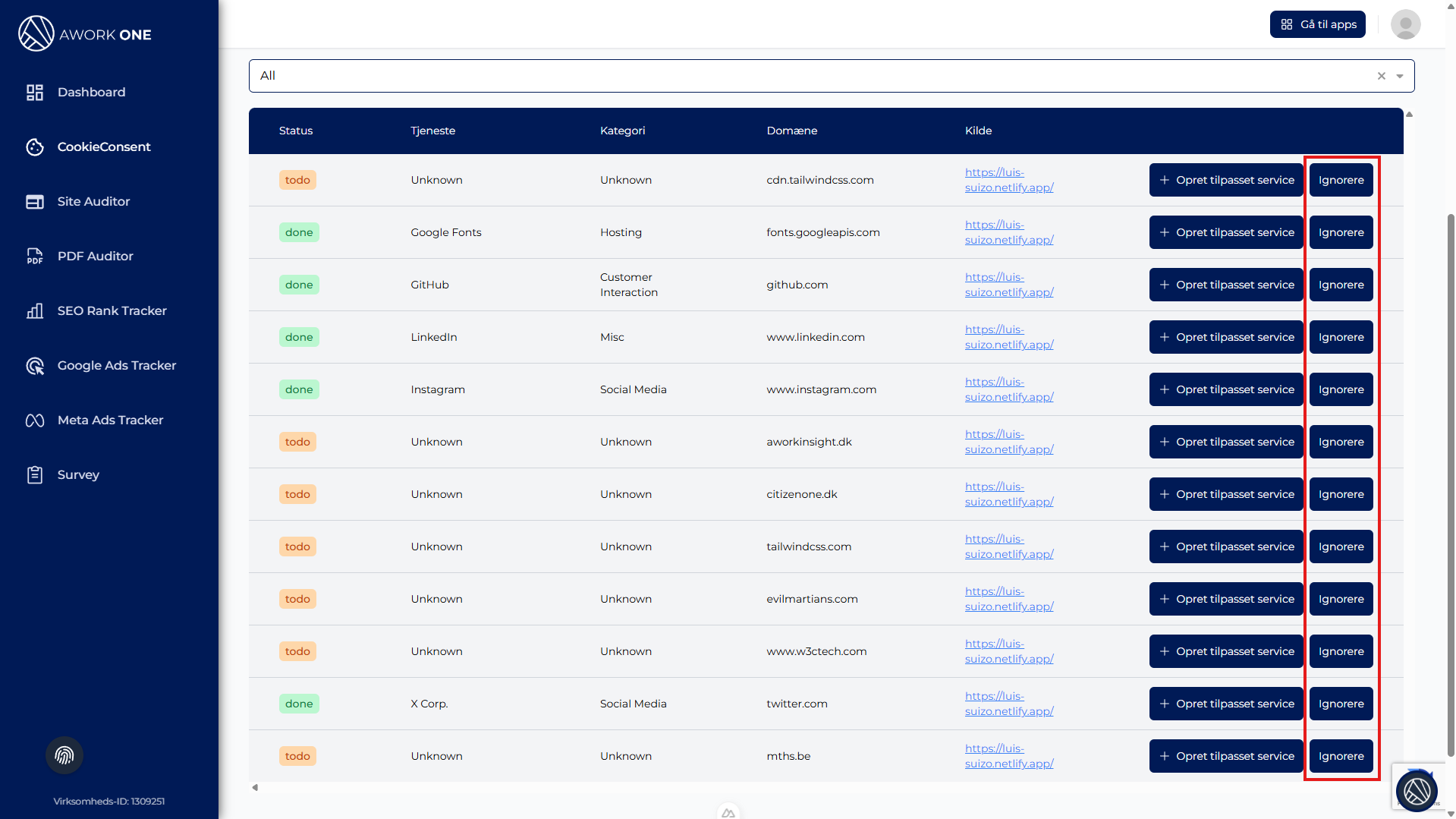Click the Gå til apps button
The width and height of the screenshot is (1456, 819).
(1318, 24)
